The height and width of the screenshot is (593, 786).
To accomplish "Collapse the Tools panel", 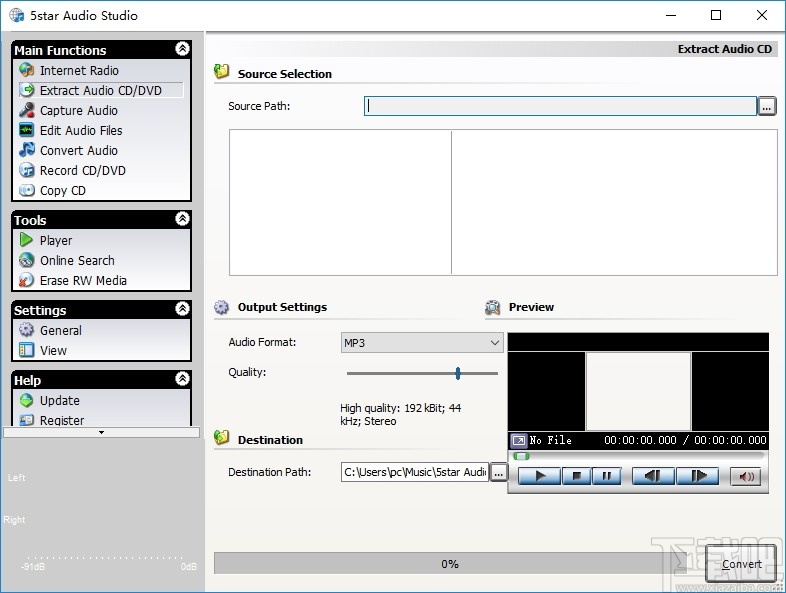I will [182, 219].
